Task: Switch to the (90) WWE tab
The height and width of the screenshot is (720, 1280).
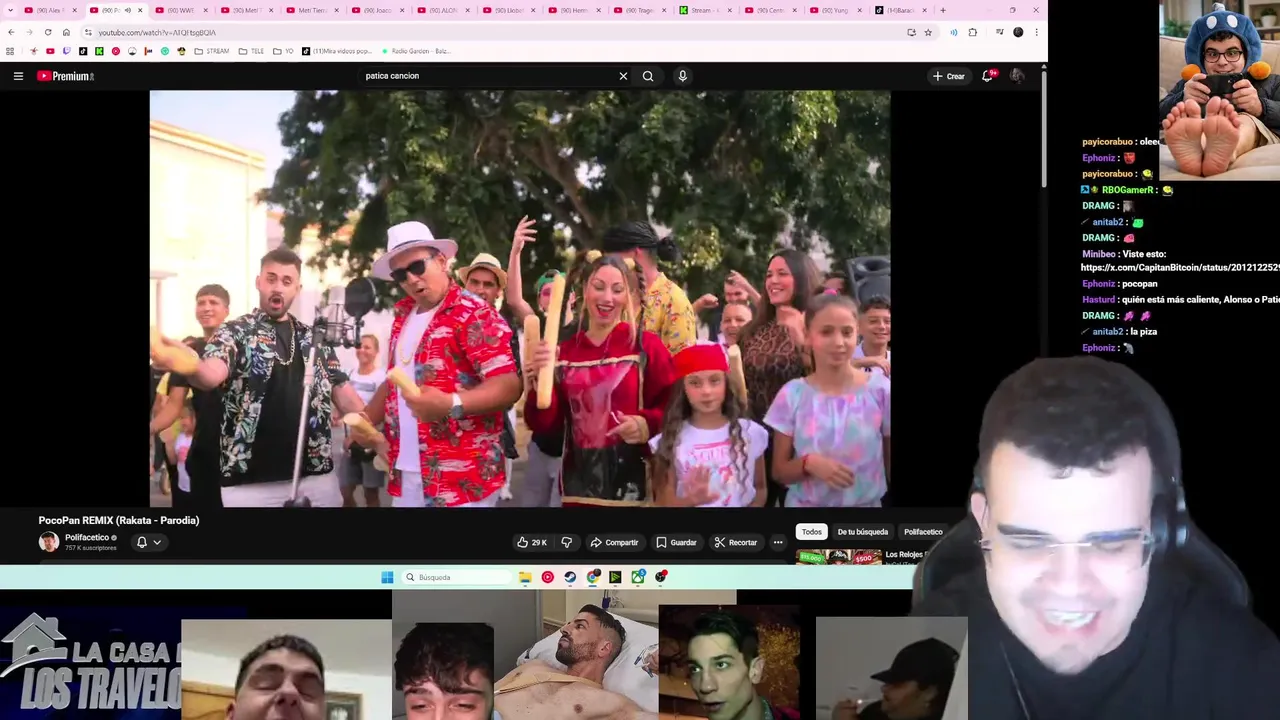Action: click(180, 10)
